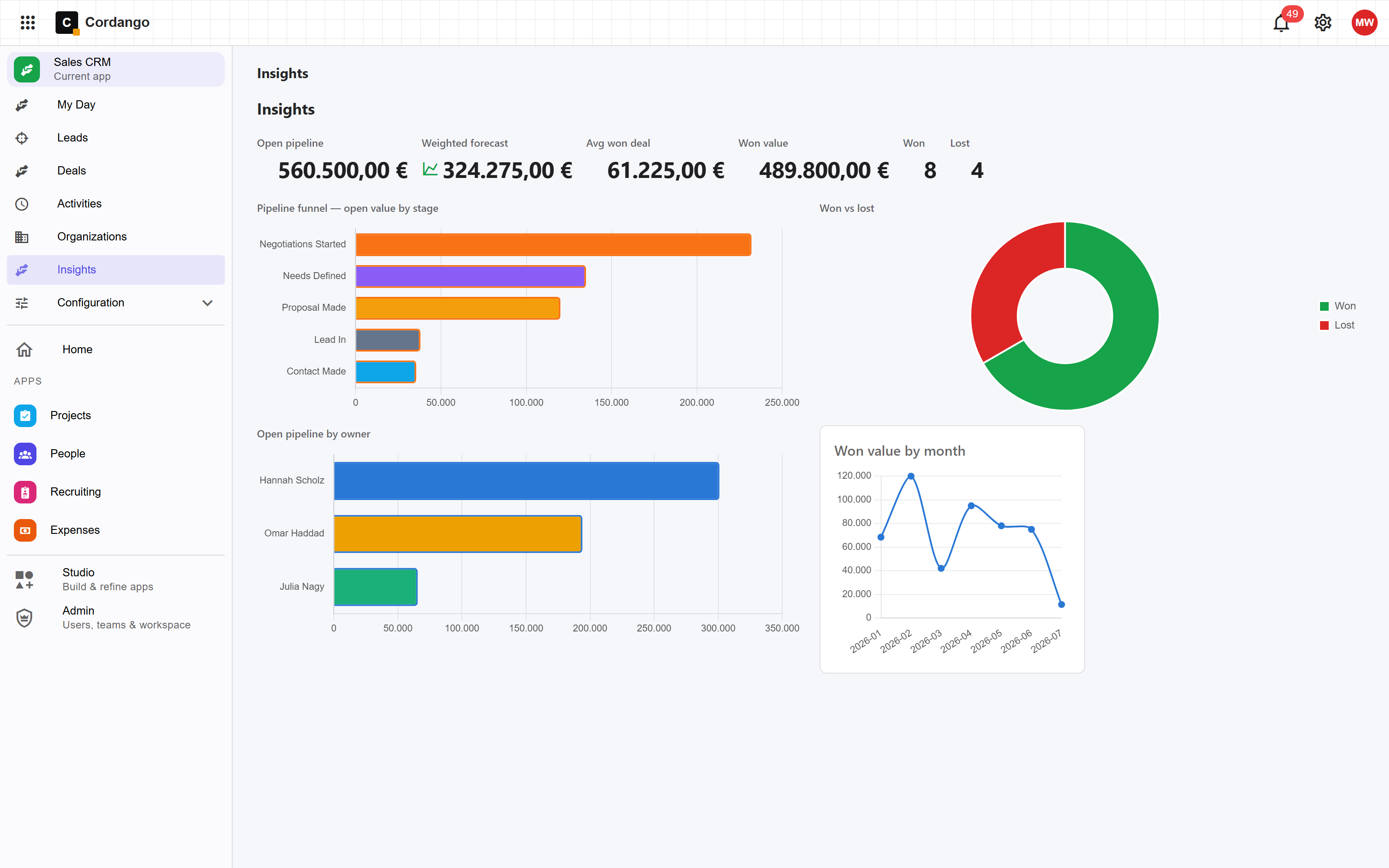Click the Activities clock icon
Image resolution: width=1389 pixels, height=868 pixels.
[22, 204]
